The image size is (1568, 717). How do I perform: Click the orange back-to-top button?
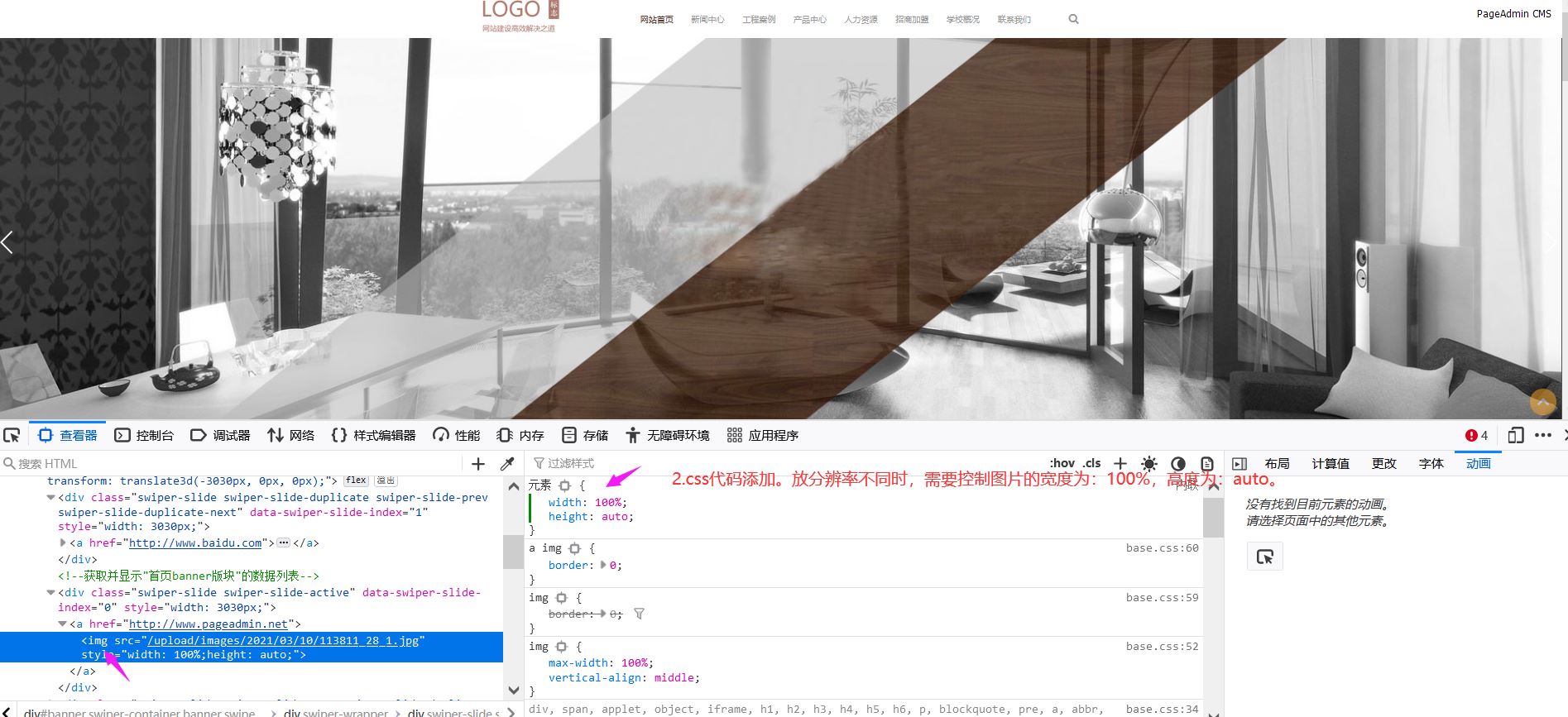coord(1543,402)
